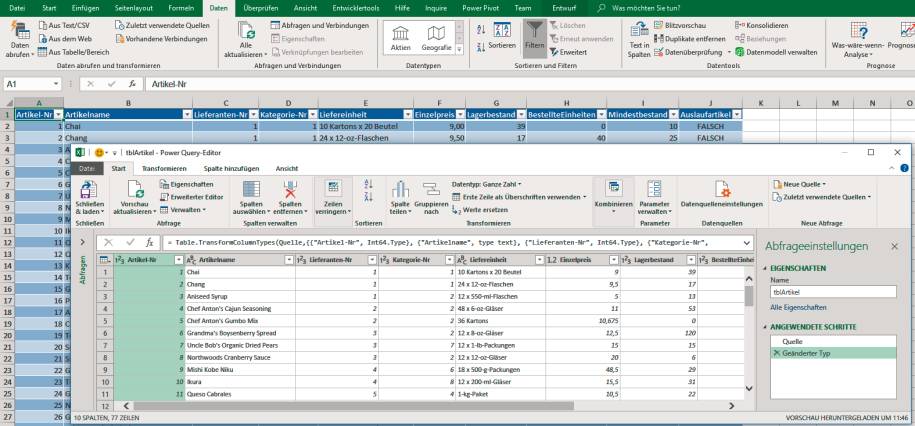Open Vorhandene Verbindungen in Excel ribbon
Viewport: 915px width, 426px height.
click(162, 39)
